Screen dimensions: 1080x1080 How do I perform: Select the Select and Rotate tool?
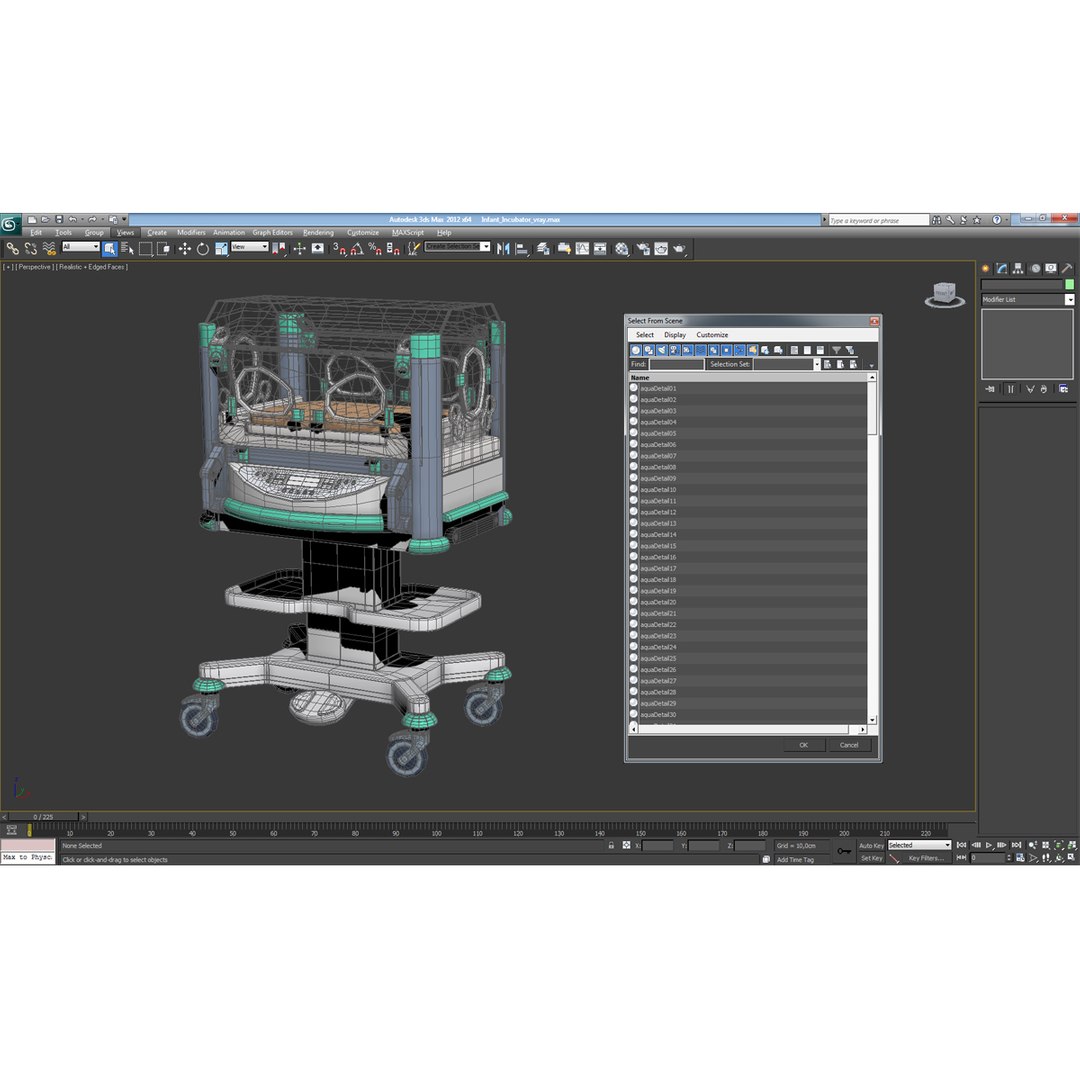pyautogui.click(x=202, y=249)
